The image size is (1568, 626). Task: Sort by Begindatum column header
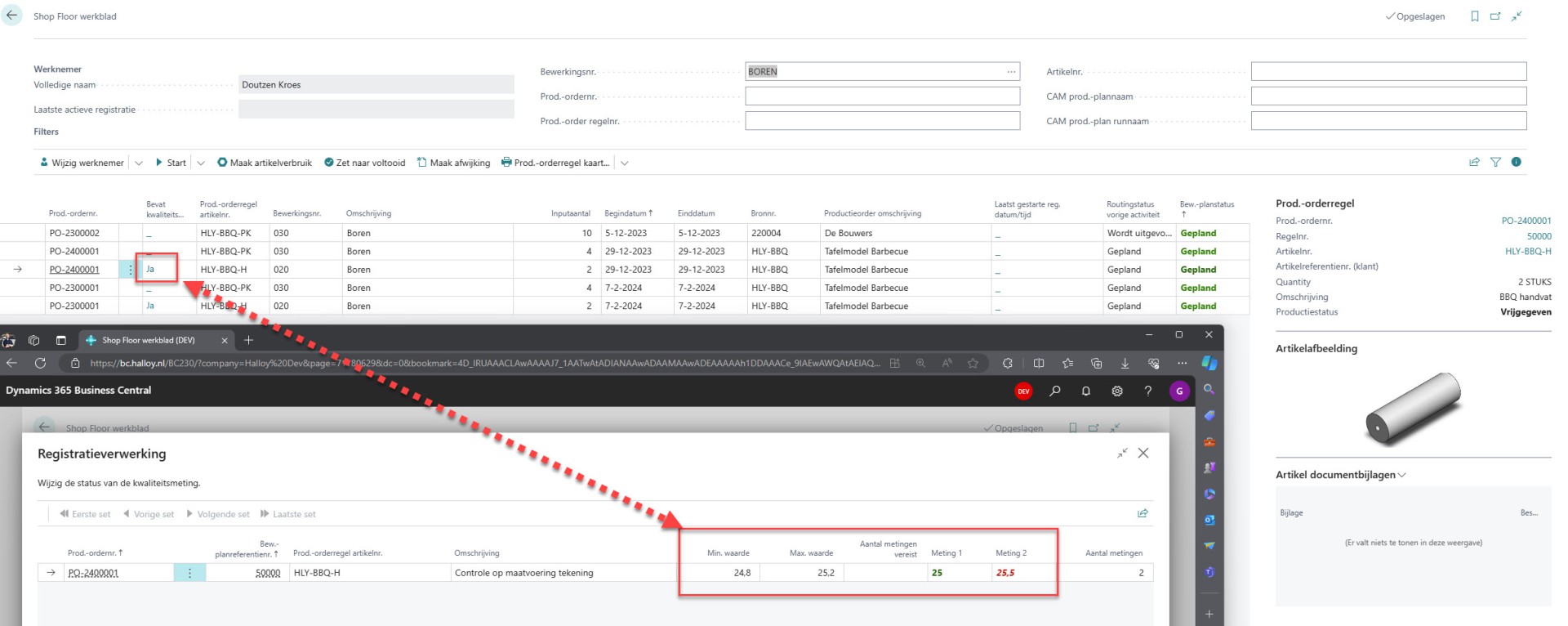click(628, 213)
